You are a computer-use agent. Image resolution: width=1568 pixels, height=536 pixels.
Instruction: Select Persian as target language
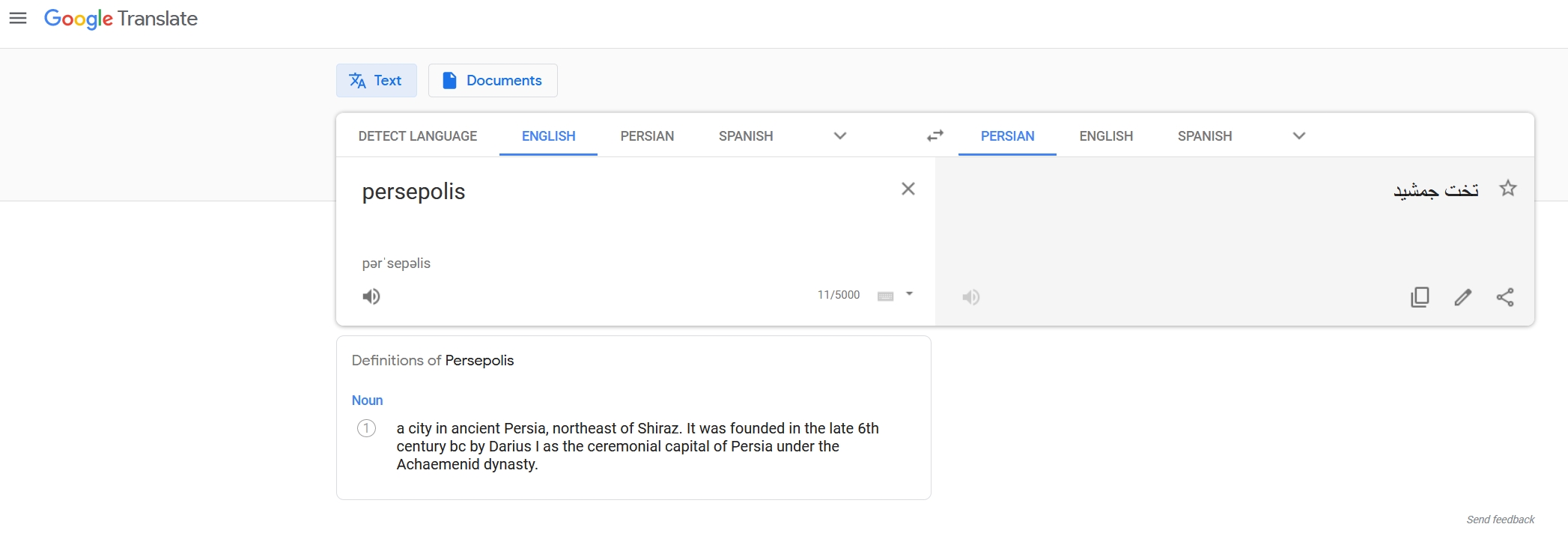click(x=1007, y=136)
